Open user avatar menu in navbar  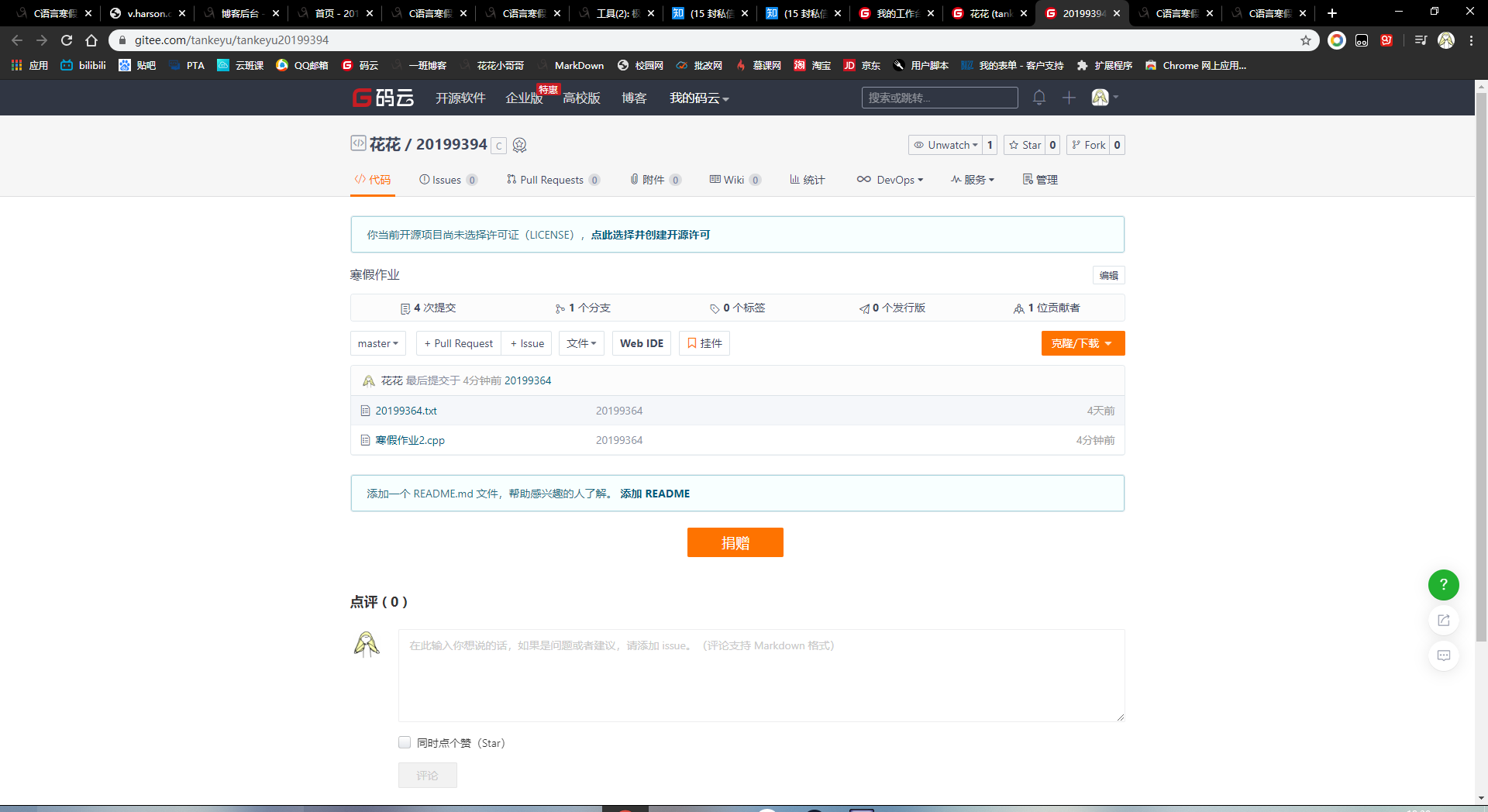1104,98
